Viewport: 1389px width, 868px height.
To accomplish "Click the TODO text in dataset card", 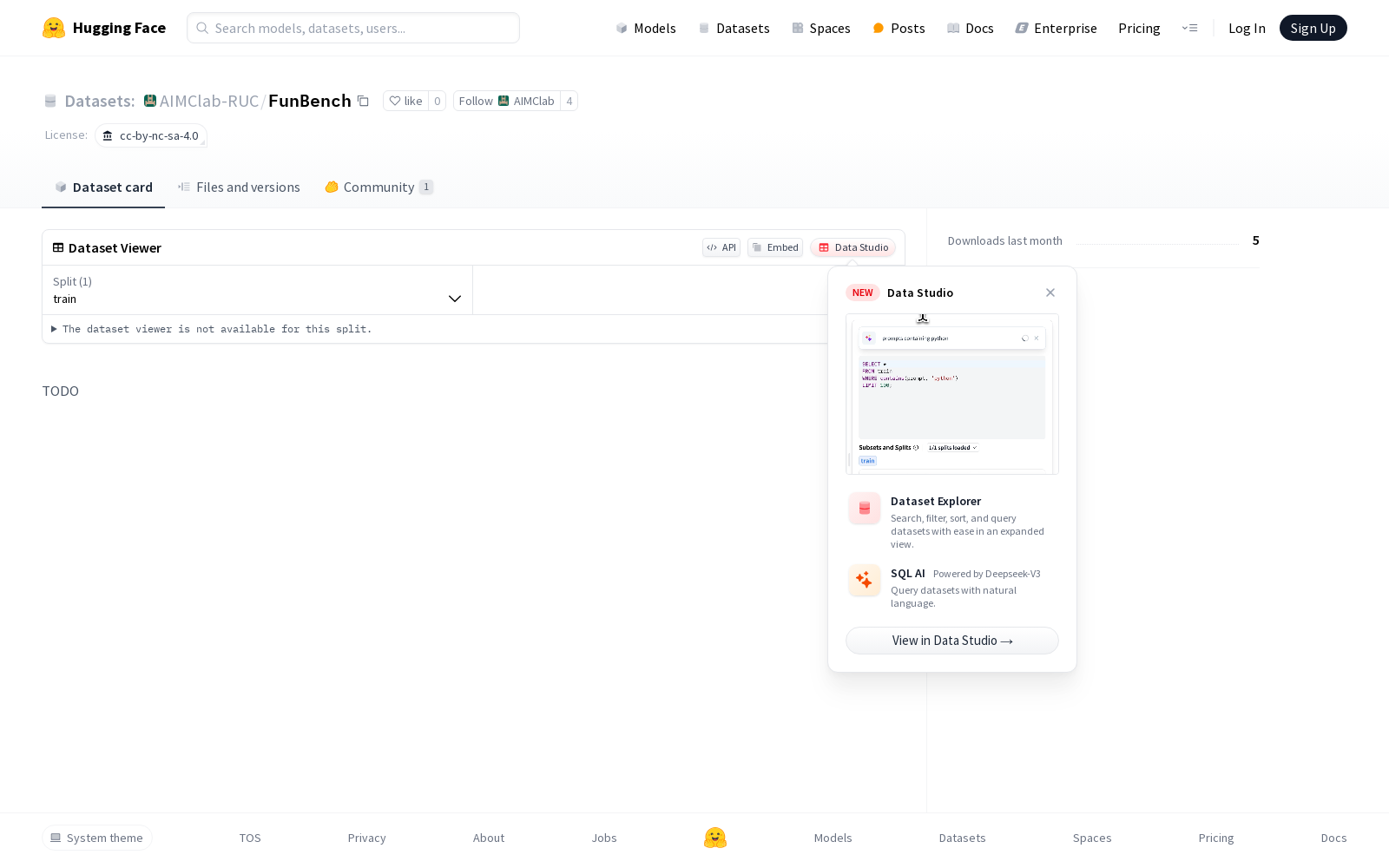I will coord(61,391).
